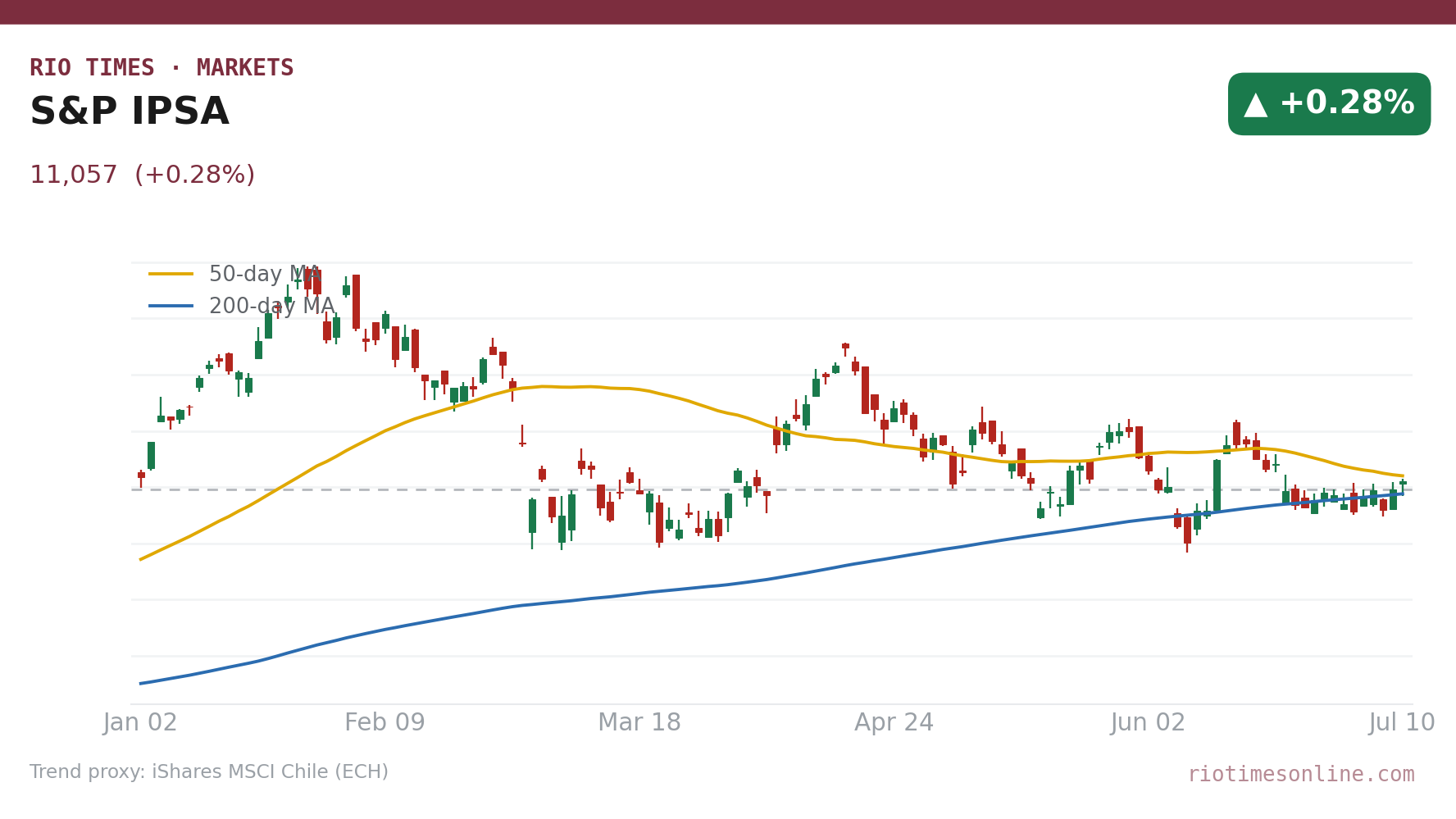Image resolution: width=1456 pixels, height=819 pixels.
Task: Click the S&P IPSA title
Action: (x=130, y=112)
